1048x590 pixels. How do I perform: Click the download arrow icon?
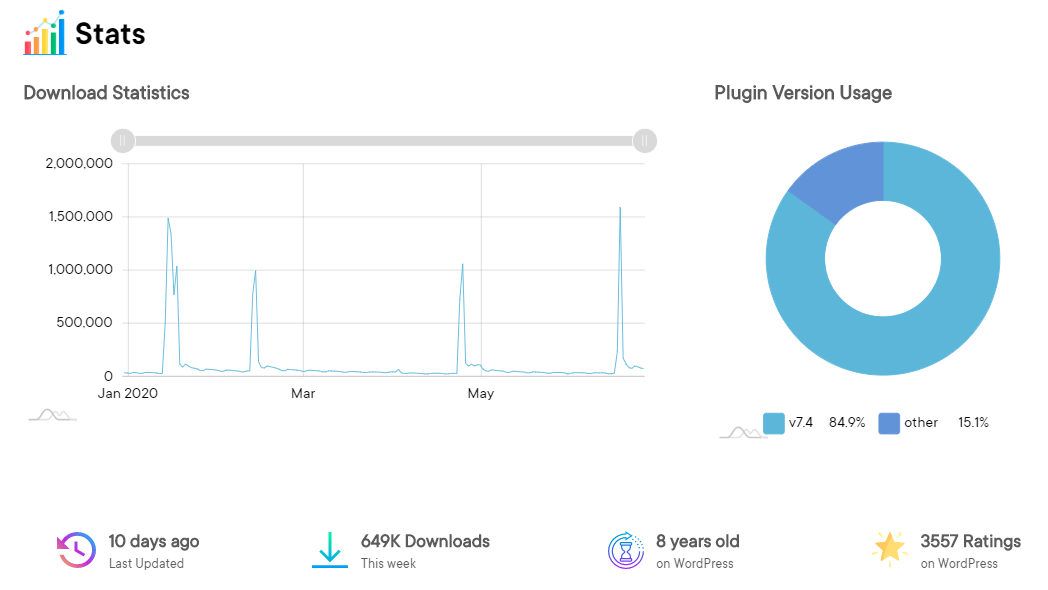[x=330, y=550]
